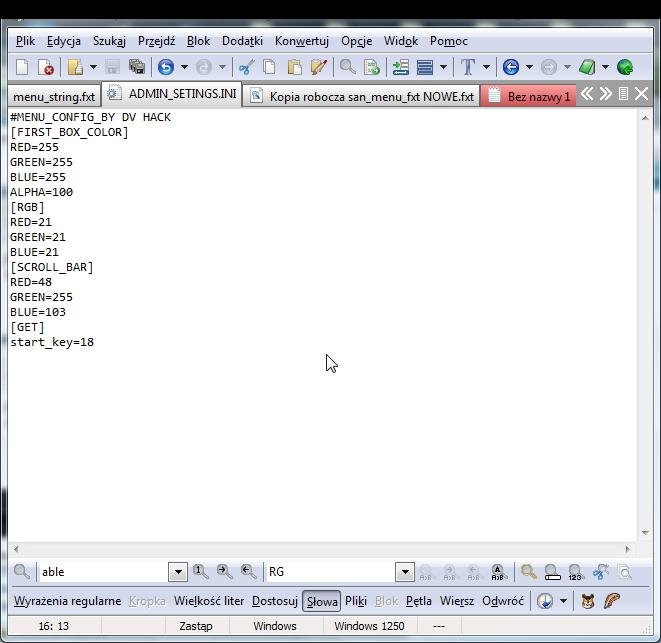This screenshot has height=643, width=661.
Task: Click the copy icon in toolbar
Action: 270,67
